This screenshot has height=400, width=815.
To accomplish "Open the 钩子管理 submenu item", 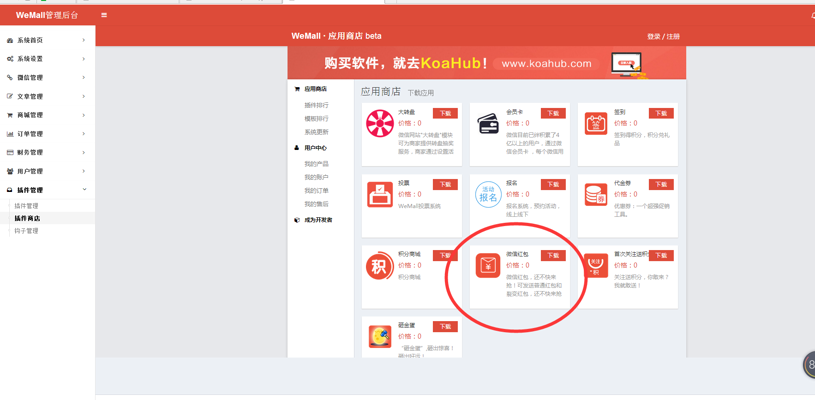I will 27,231.
